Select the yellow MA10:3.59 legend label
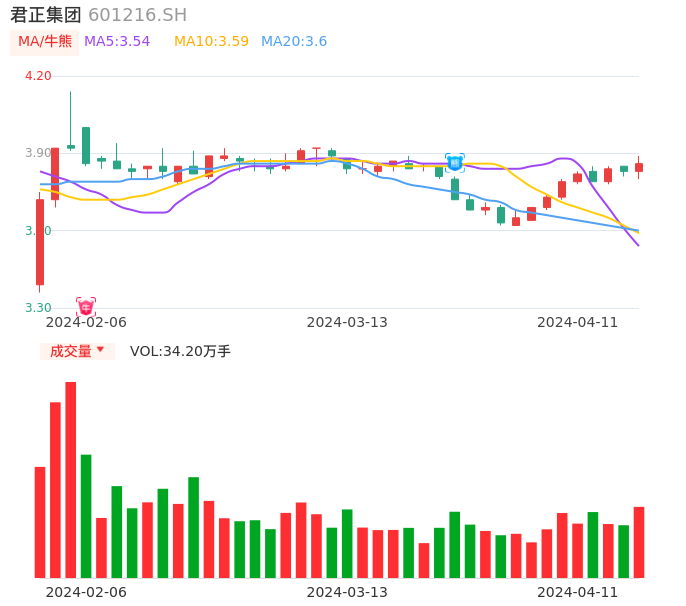 point(211,42)
